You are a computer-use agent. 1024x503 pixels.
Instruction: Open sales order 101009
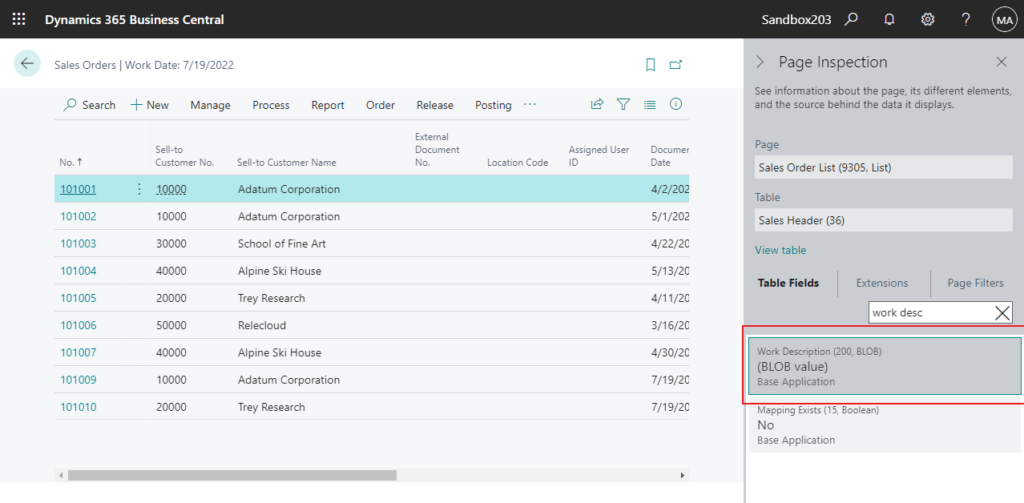78,380
